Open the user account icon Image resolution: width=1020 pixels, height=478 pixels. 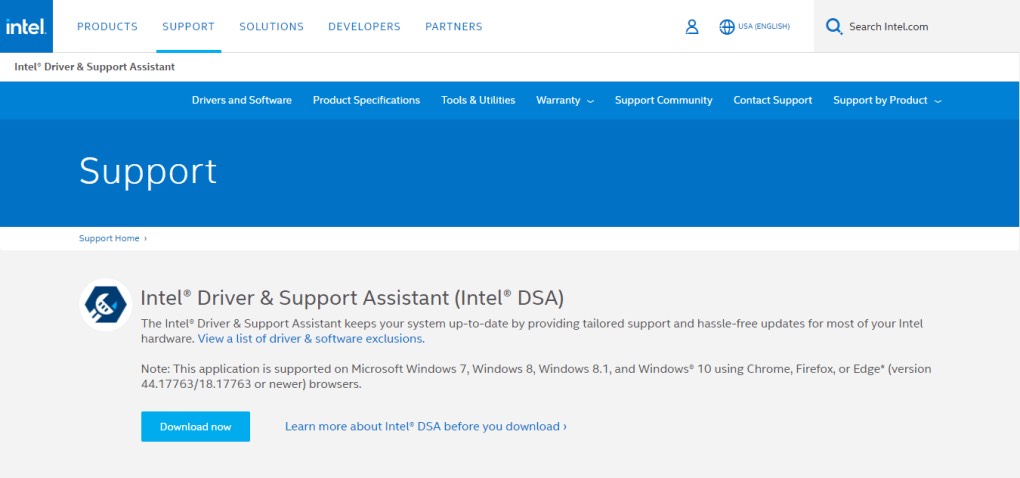[x=691, y=27]
